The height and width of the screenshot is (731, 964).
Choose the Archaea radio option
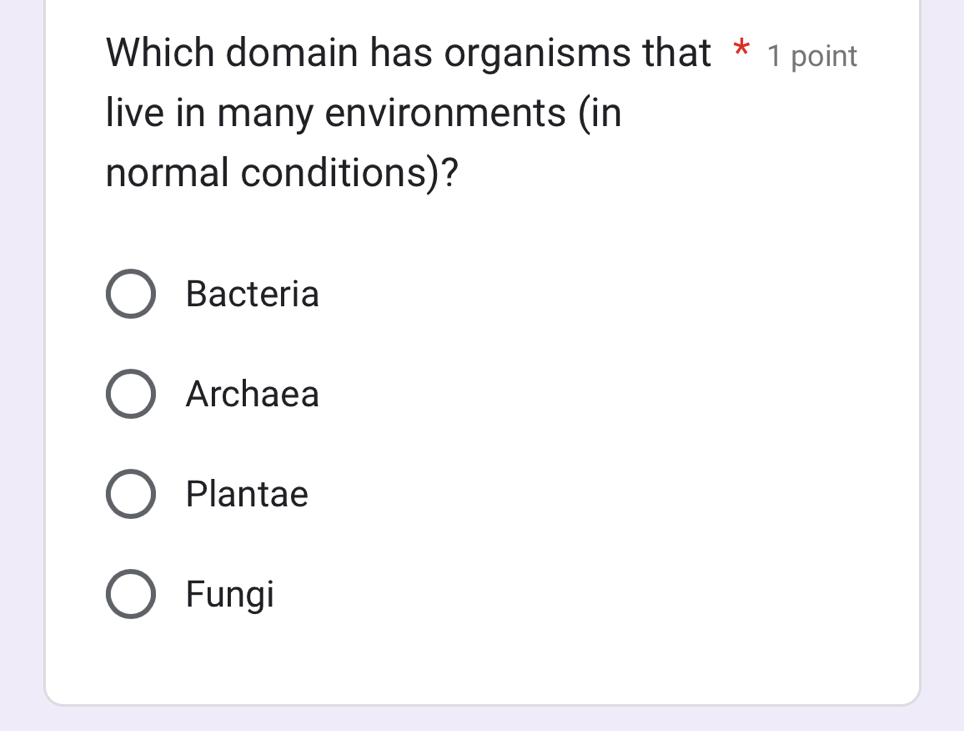pyautogui.click(x=130, y=394)
